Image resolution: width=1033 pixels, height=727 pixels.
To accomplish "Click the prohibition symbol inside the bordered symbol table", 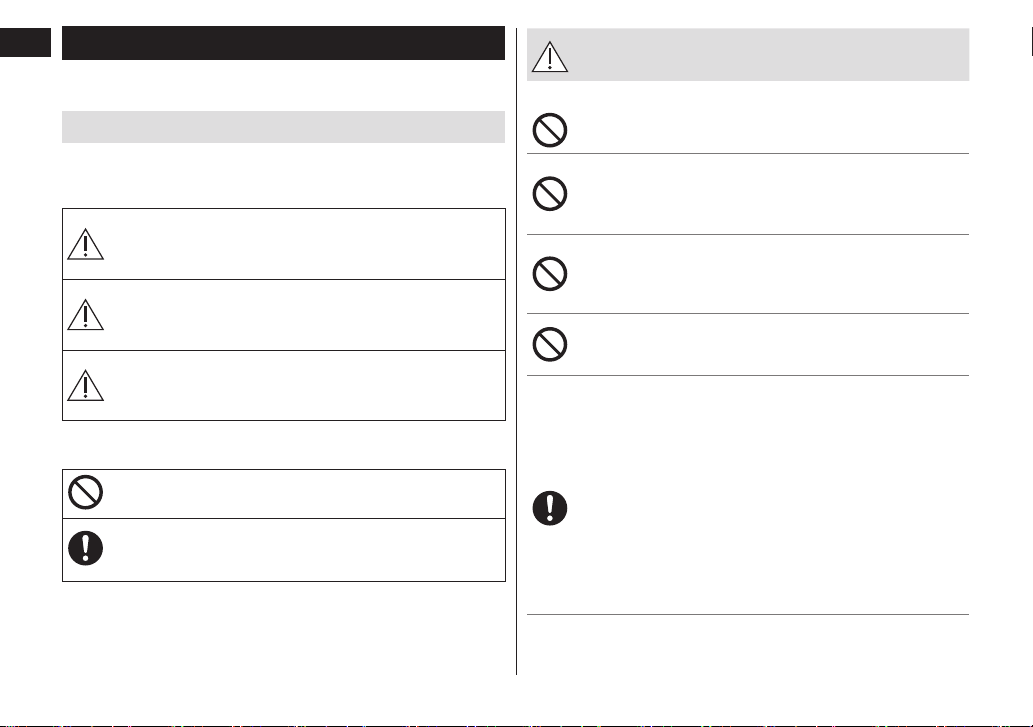I will (86, 492).
